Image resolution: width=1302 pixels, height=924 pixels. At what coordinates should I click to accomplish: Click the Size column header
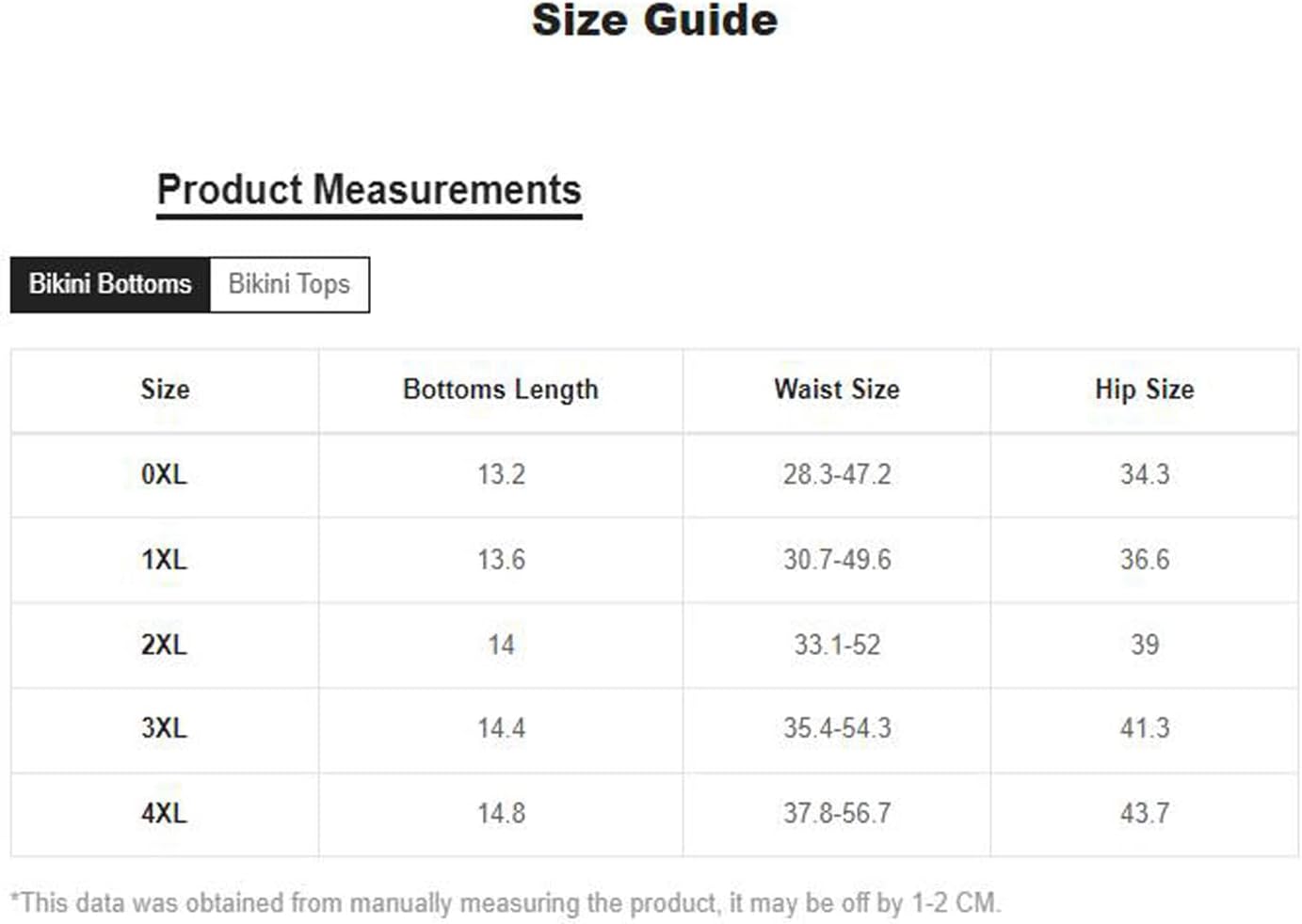click(165, 390)
